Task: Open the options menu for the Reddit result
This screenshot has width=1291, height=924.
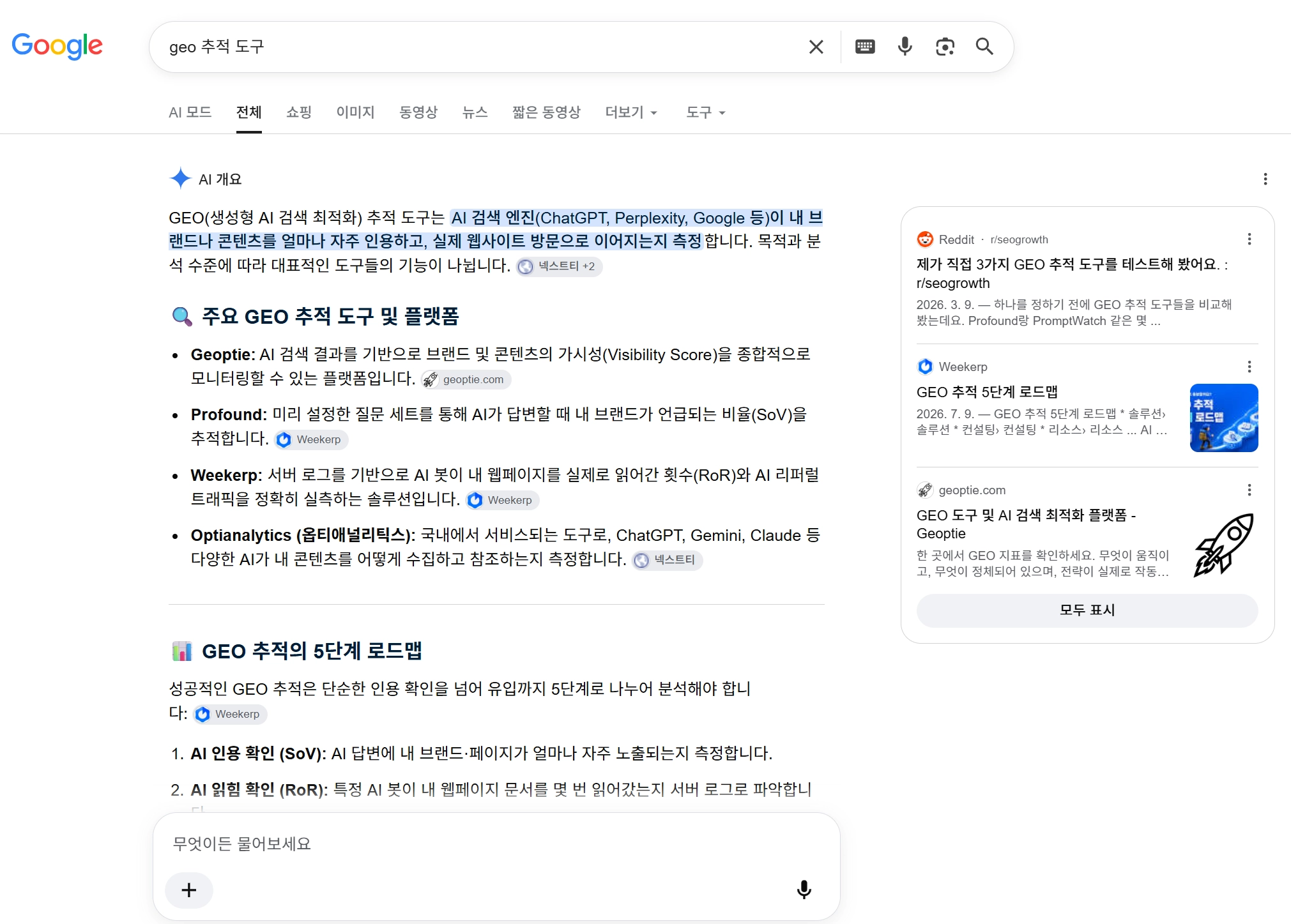Action: coord(1249,239)
